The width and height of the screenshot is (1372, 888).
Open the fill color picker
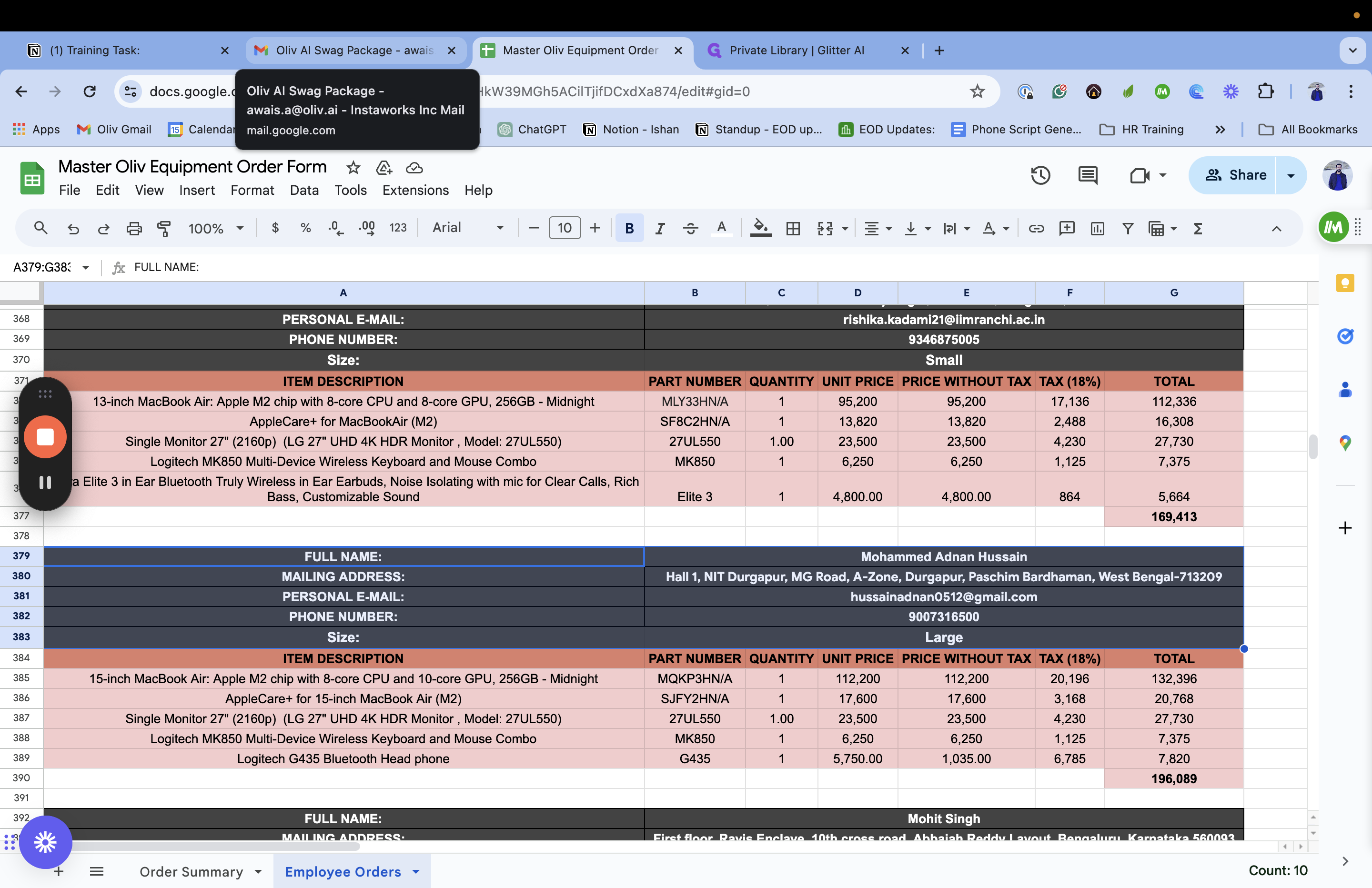point(760,228)
